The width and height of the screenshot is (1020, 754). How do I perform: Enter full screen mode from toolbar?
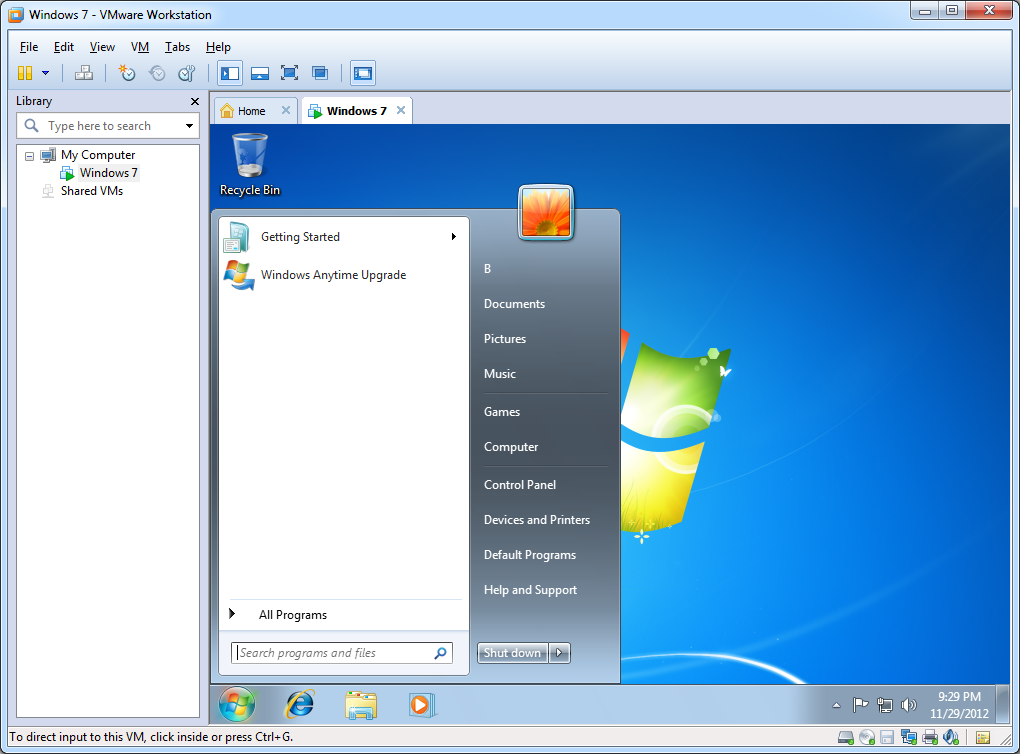pos(289,73)
